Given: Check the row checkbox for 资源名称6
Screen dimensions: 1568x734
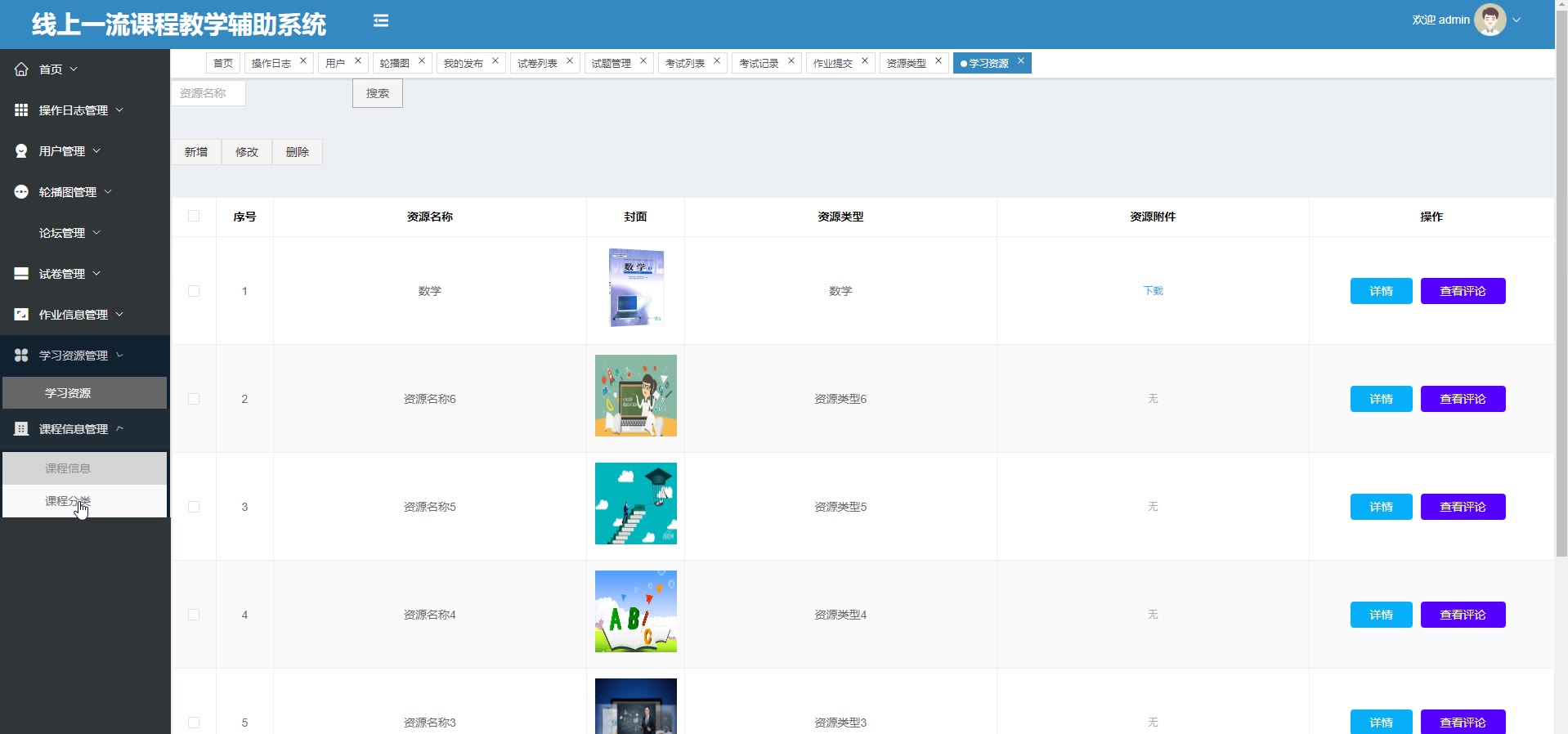Looking at the screenshot, I should (194, 399).
